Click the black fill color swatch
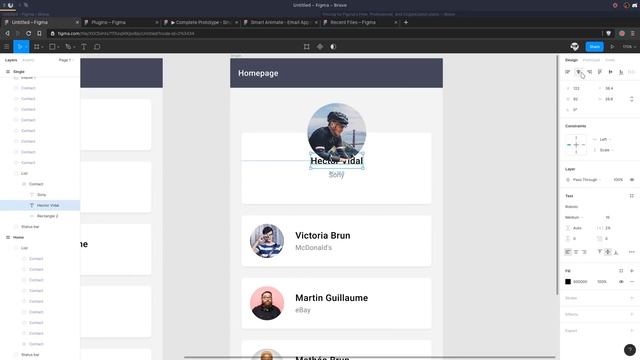The image size is (640, 360). coord(568,282)
